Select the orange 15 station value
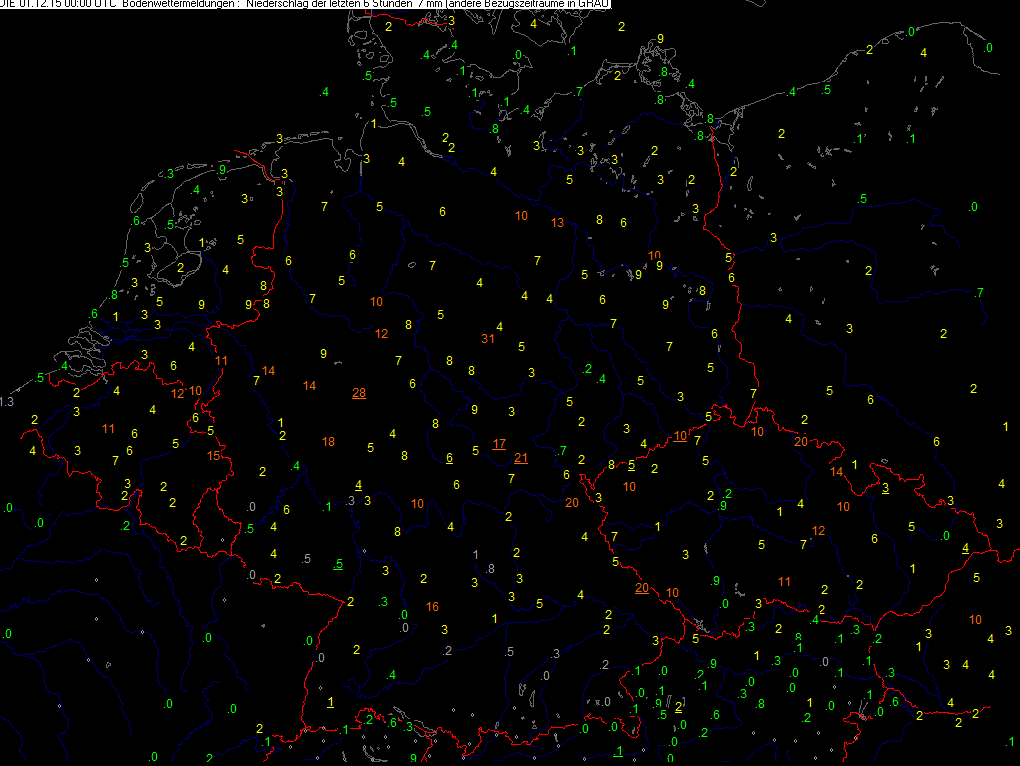The image size is (1020, 766). 213,456
